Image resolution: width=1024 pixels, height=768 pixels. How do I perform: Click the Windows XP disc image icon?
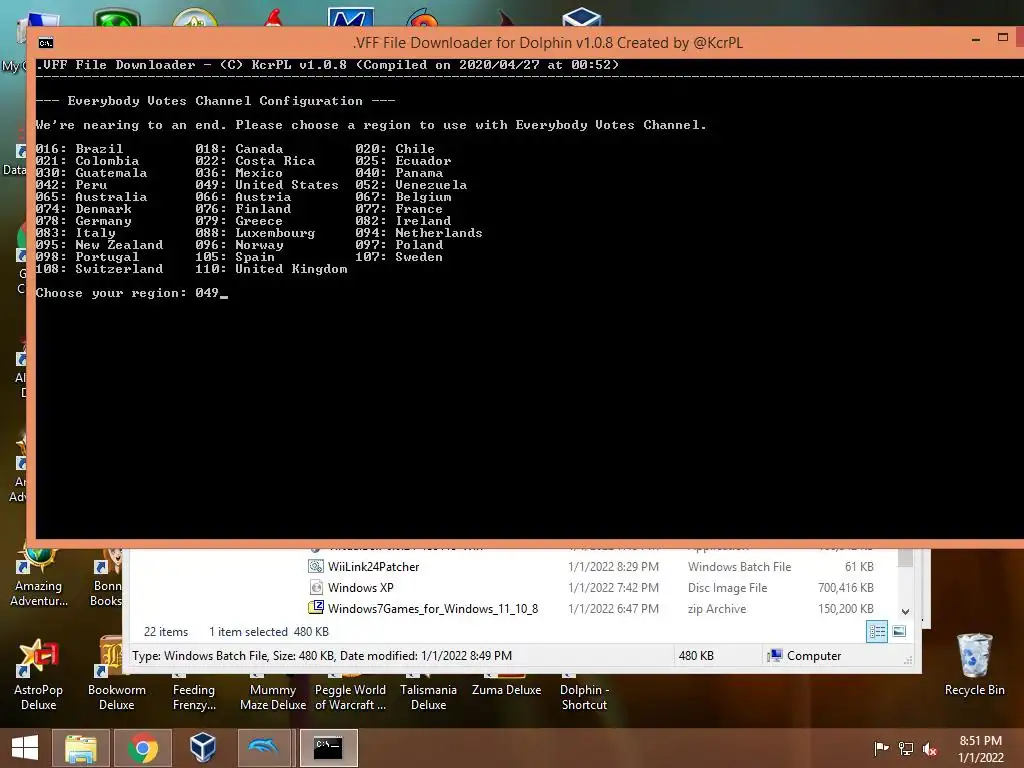pyautogui.click(x=316, y=587)
